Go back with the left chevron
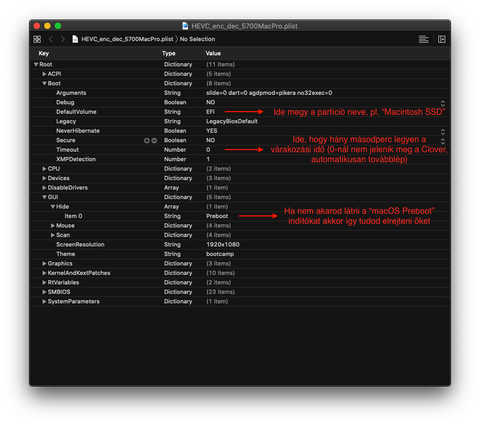Image resolution: width=480 pixels, height=425 pixels. (51, 39)
